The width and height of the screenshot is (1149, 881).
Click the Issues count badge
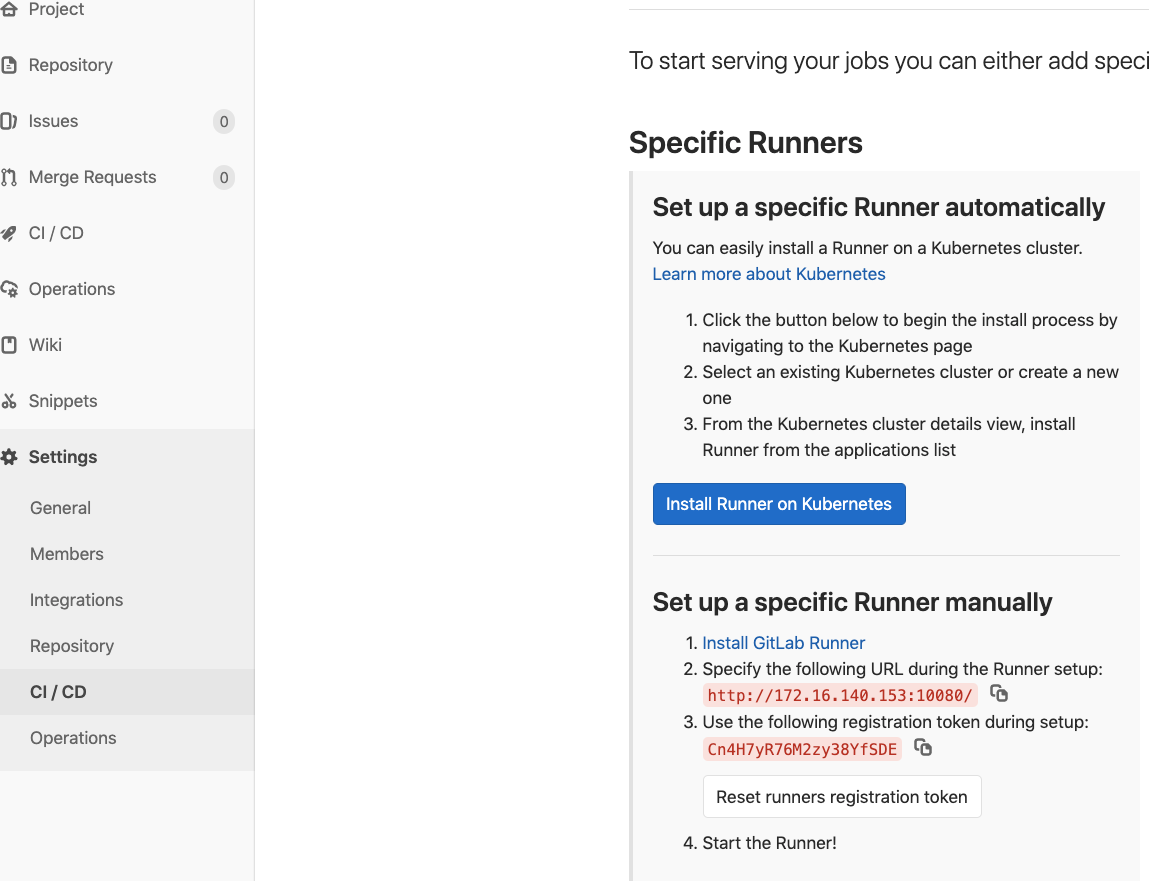[223, 122]
